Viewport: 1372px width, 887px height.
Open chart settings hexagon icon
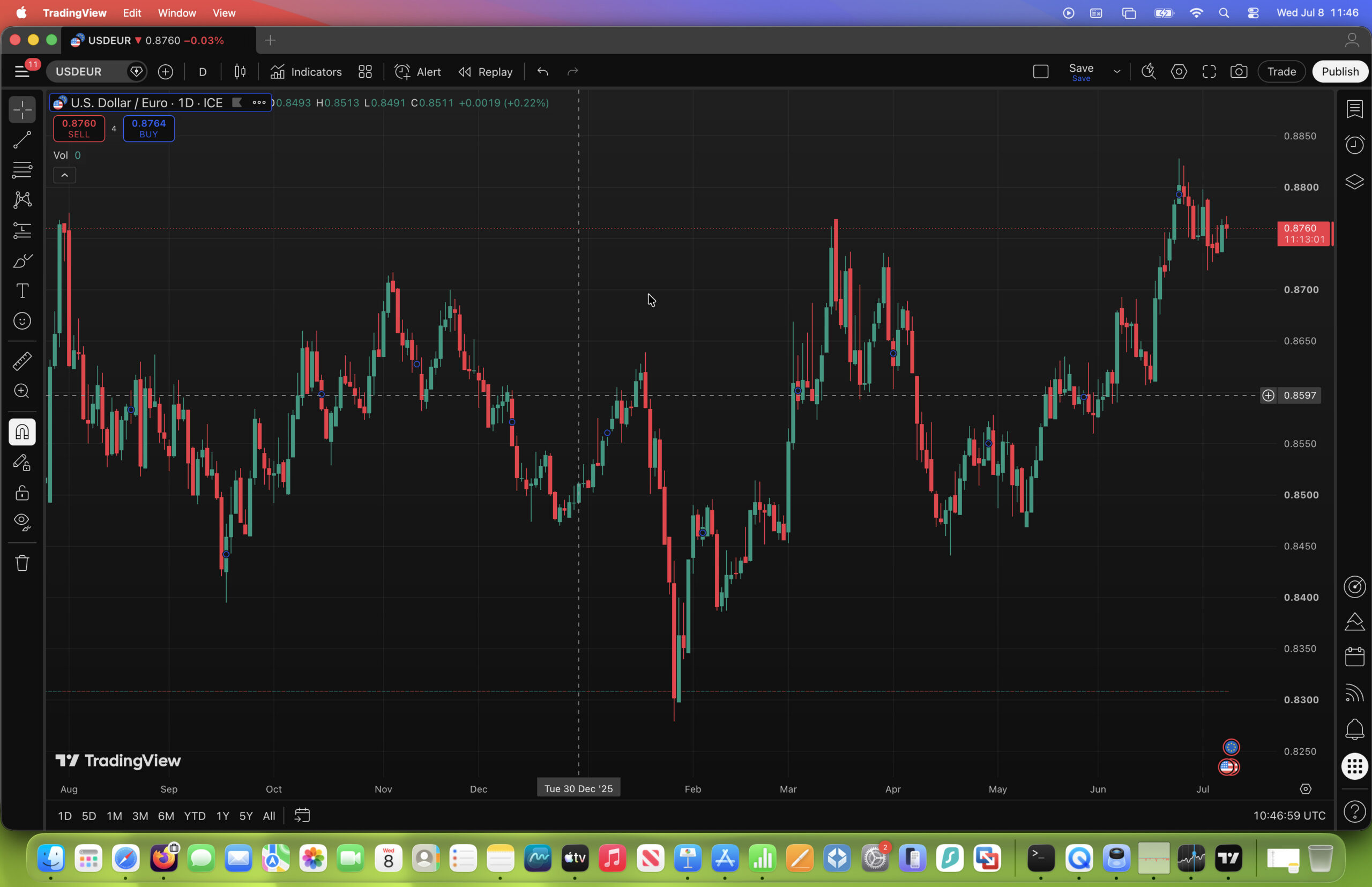(1179, 71)
